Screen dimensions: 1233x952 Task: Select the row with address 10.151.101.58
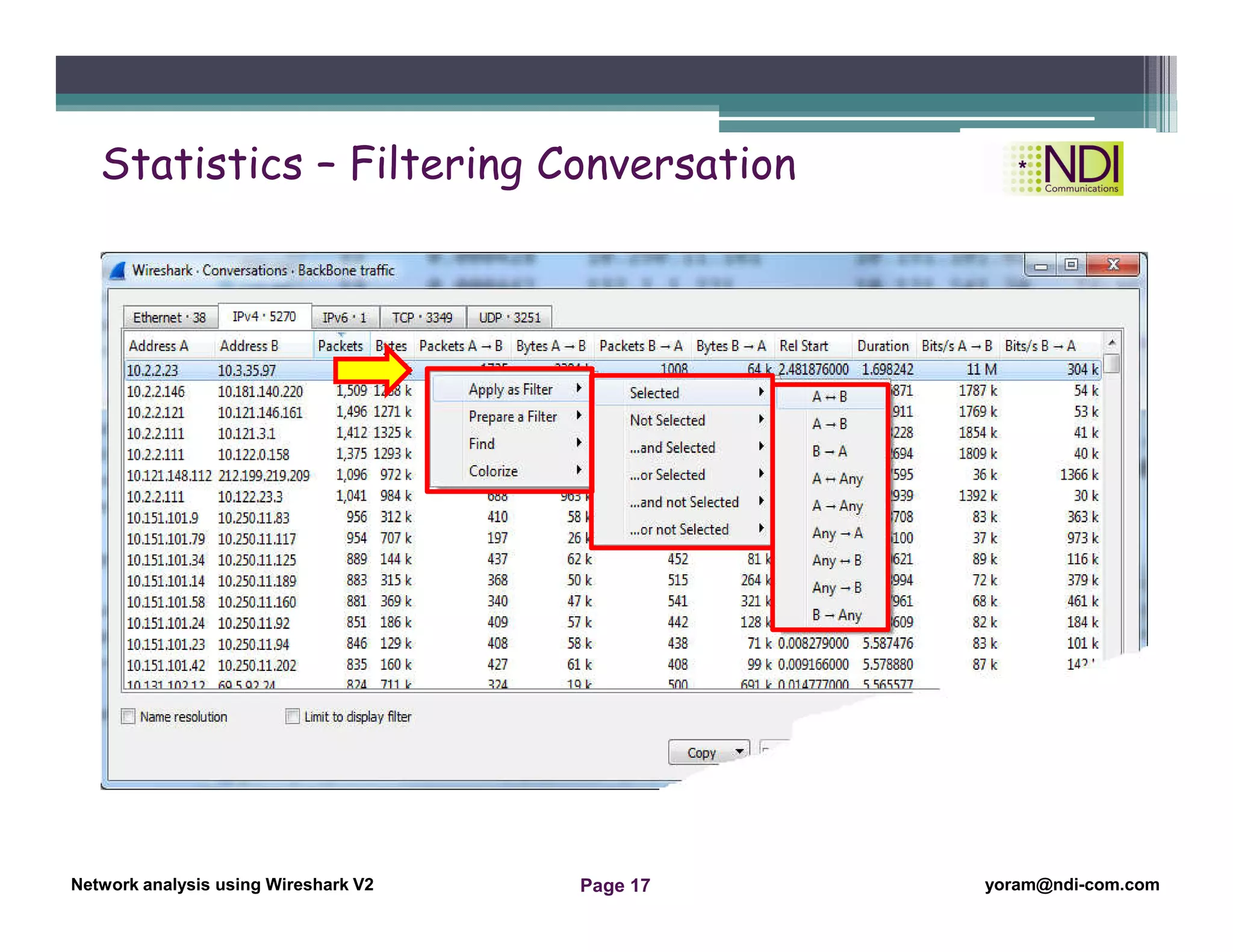coord(613,602)
